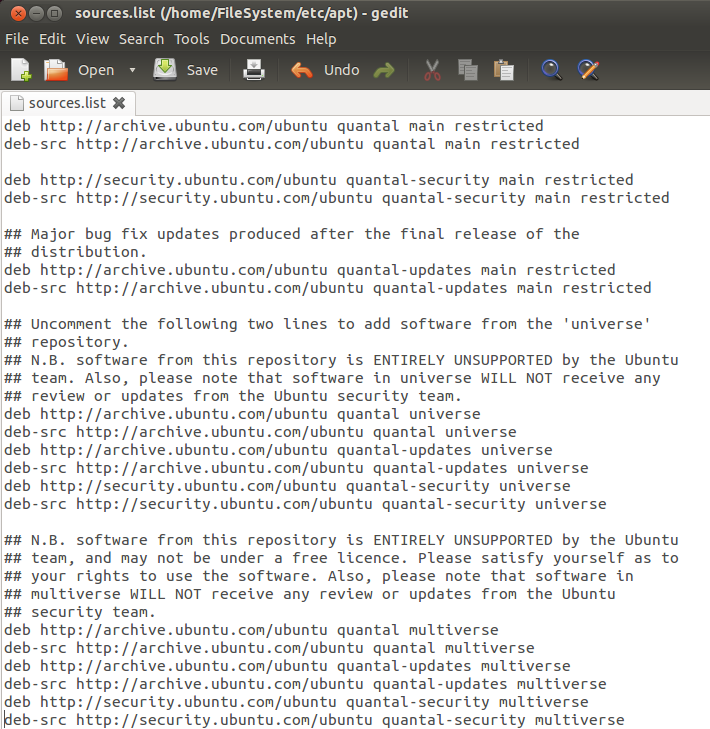Select the sources.list tab
The image size is (710, 729).
coord(66,103)
